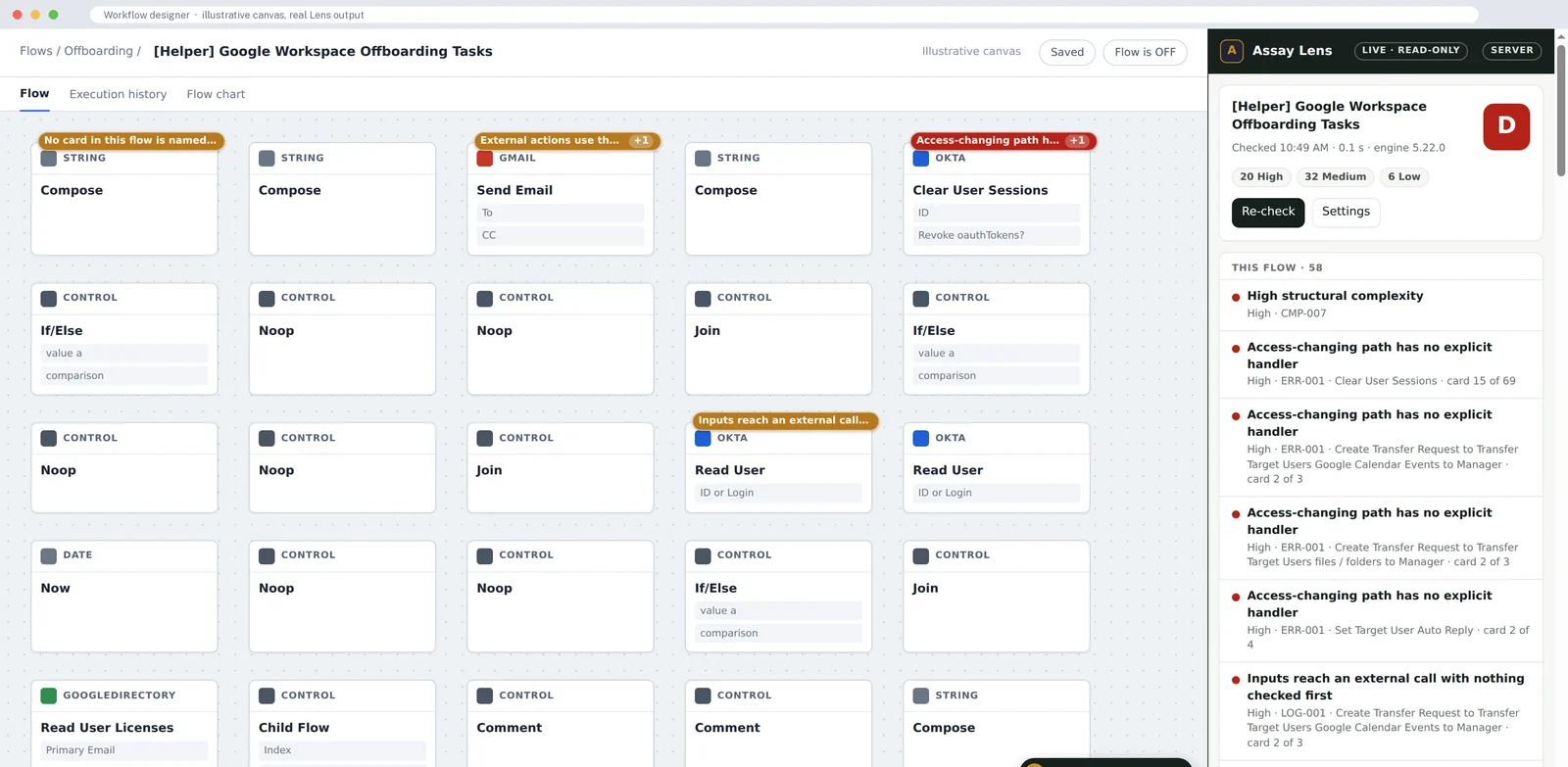Click the 'Index' field in Child Flow

click(342, 751)
